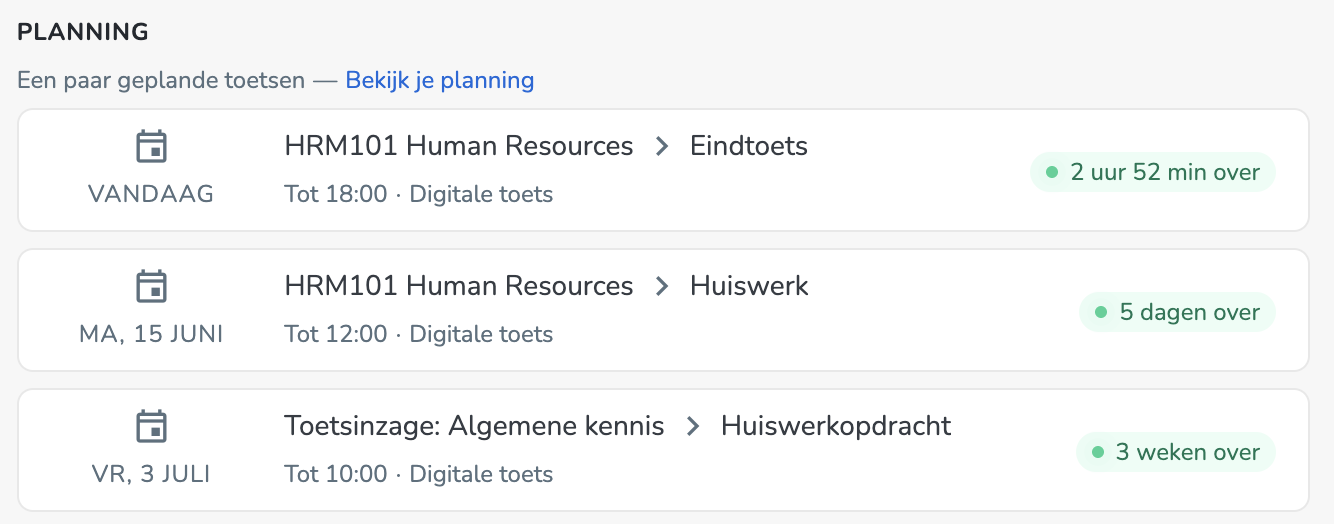
Task: Click 'HRM101 Human Resources' in Eindtoets row
Action: click(459, 146)
